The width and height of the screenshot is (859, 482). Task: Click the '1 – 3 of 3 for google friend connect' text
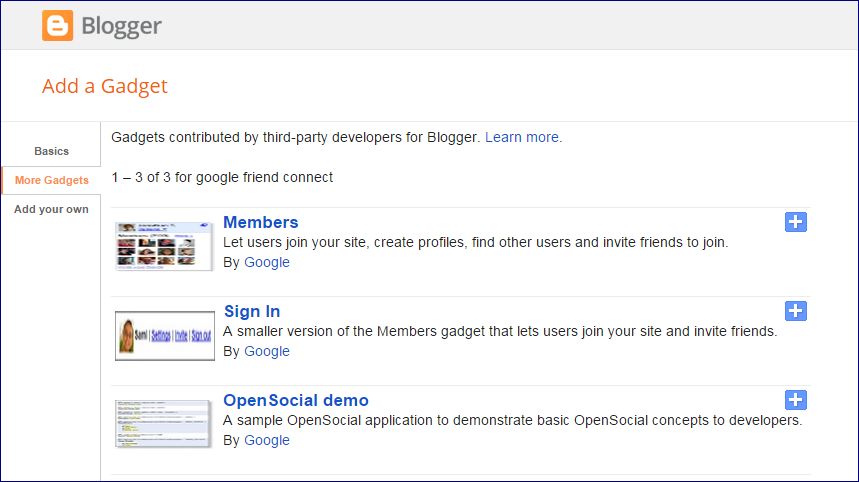222,177
